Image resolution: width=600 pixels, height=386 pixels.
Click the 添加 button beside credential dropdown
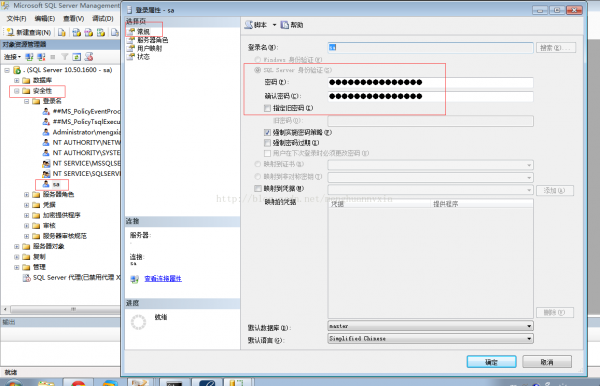[554, 191]
